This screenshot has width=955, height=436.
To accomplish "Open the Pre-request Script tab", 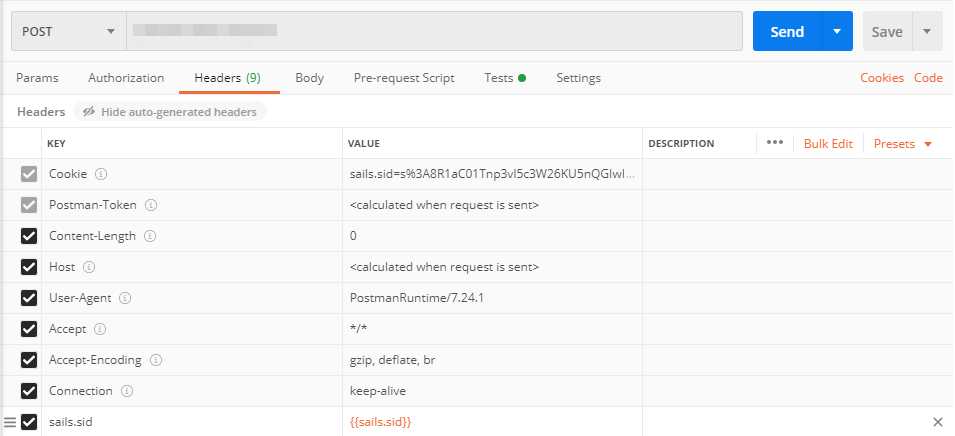I will 404,78.
